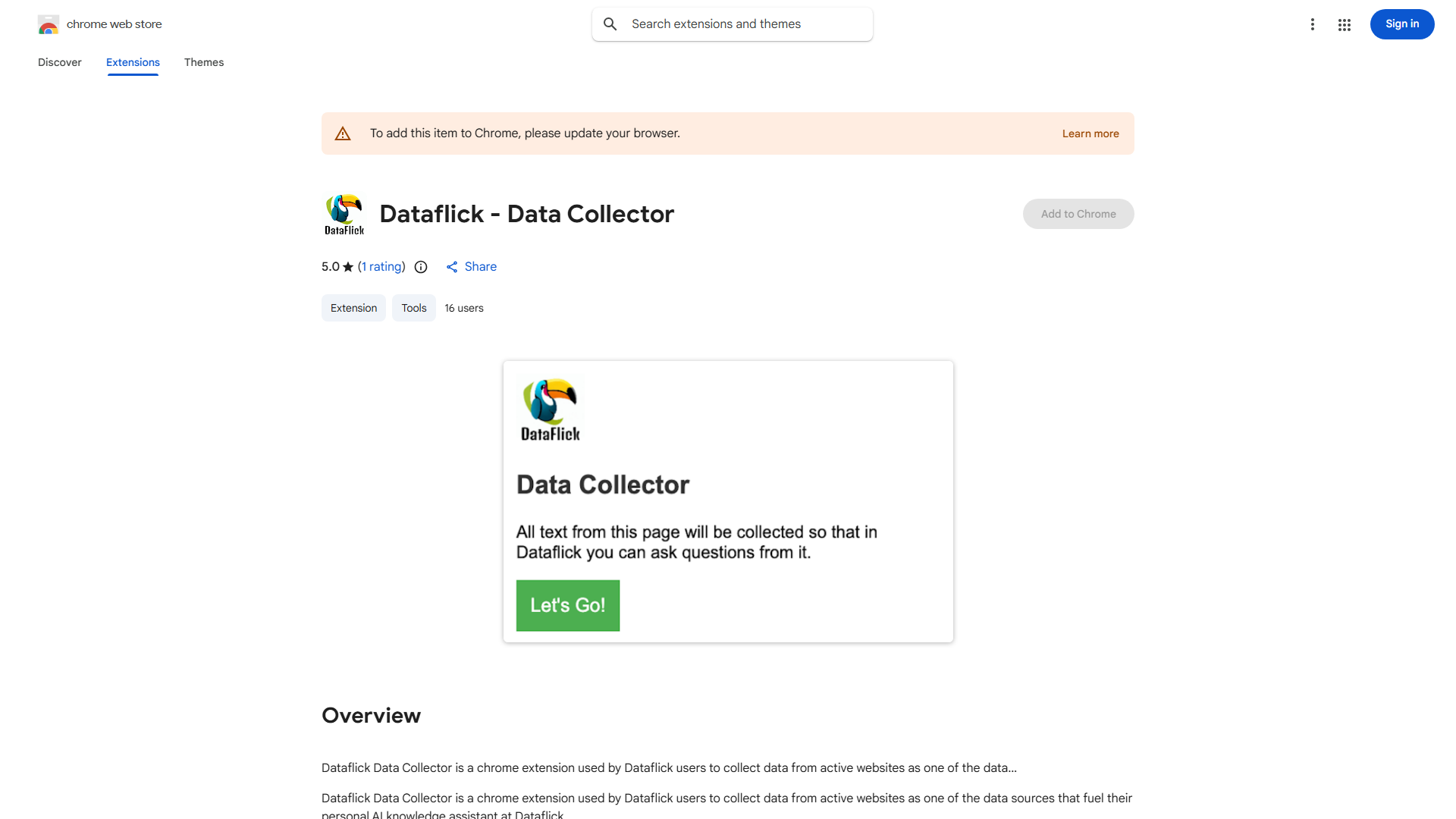
Task: Switch to the Discover tab
Action: point(59,62)
